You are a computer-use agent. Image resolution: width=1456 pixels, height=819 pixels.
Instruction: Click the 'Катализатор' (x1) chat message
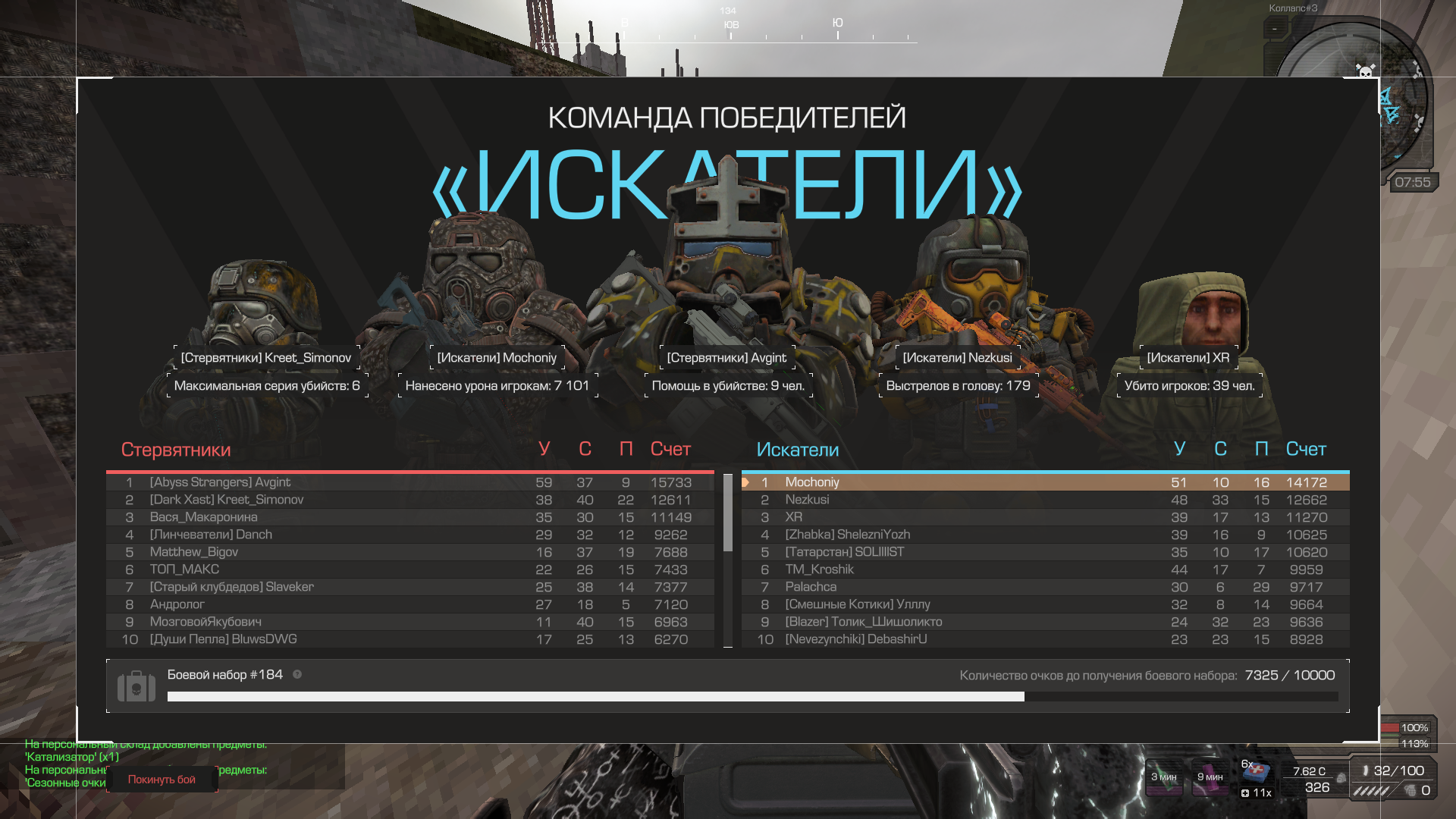click(72, 757)
